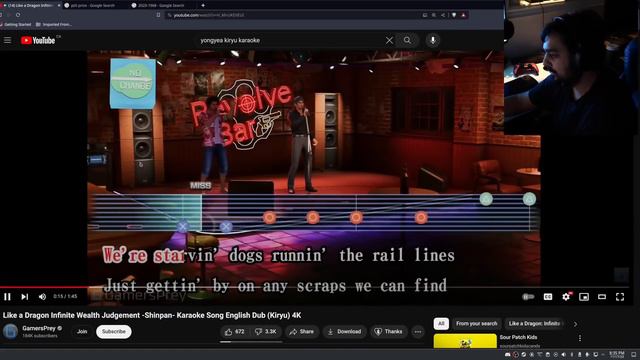Submit search with magnifying glass button
Image resolution: width=640 pixels, height=360 pixels.
coord(407,40)
